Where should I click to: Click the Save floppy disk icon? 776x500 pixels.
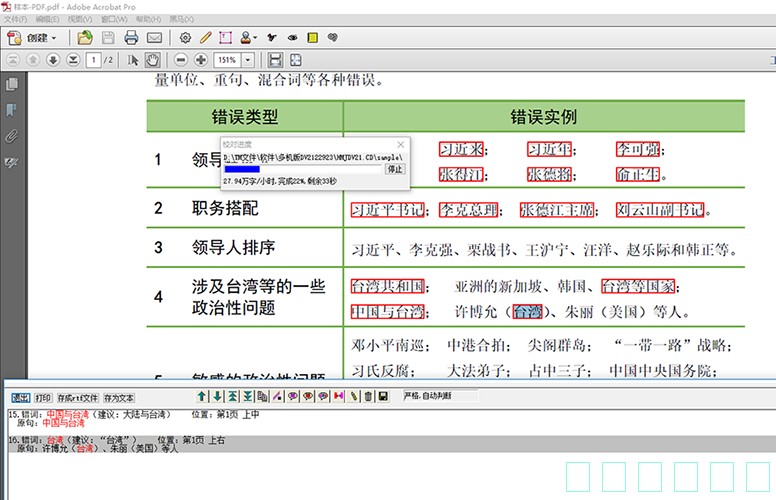108,38
